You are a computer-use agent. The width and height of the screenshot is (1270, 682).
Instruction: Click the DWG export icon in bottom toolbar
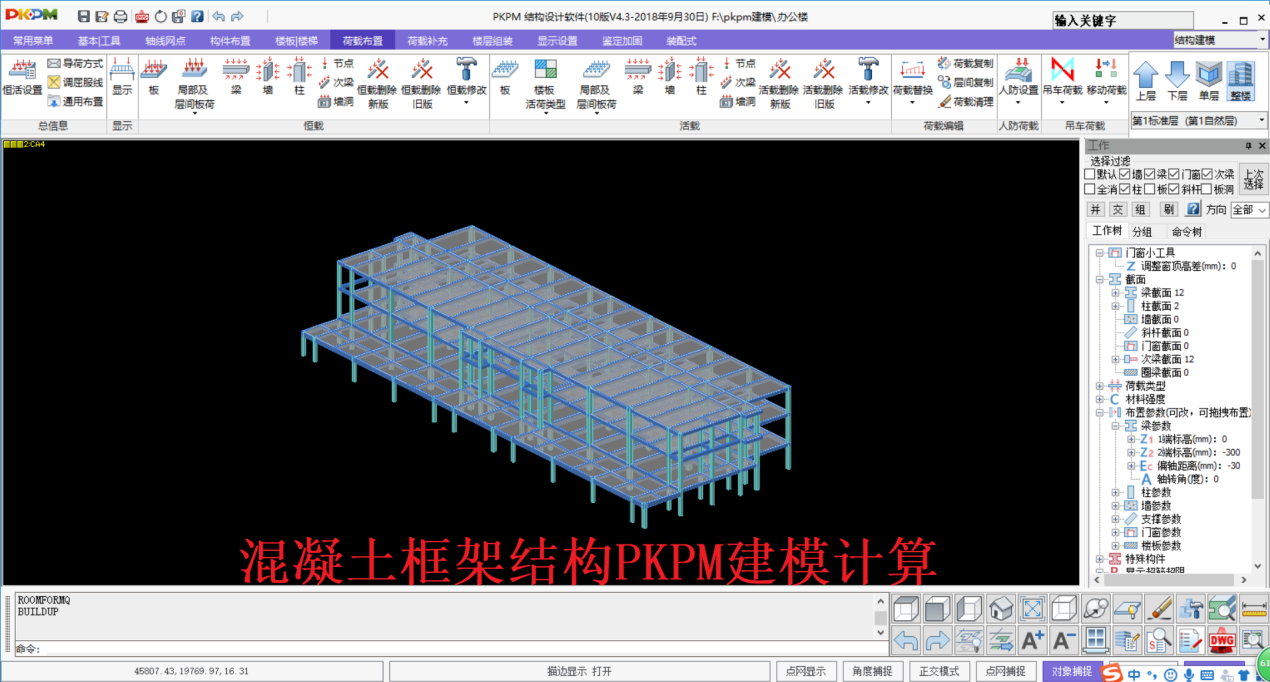1221,639
